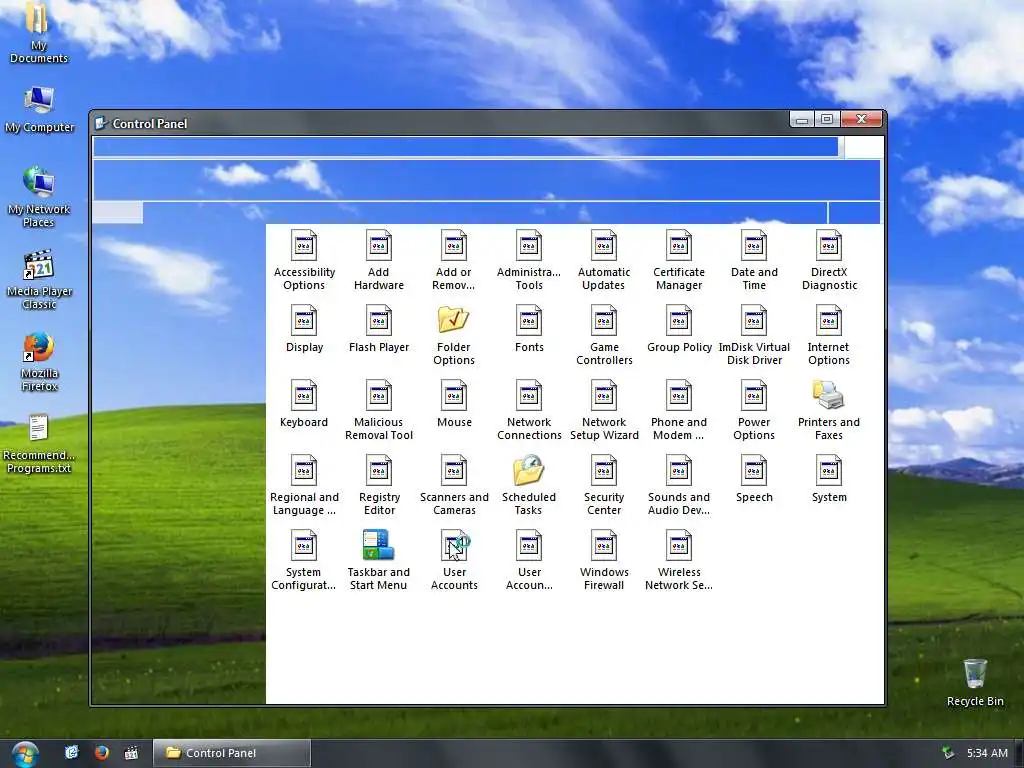Image resolution: width=1024 pixels, height=768 pixels.
Task: Click Firefox quick launch icon in taskbar
Action: (101, 753)
